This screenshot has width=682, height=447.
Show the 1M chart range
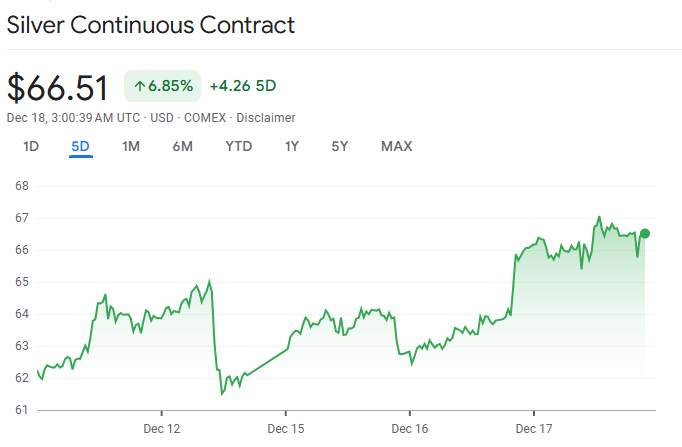(x=131, y=147)
